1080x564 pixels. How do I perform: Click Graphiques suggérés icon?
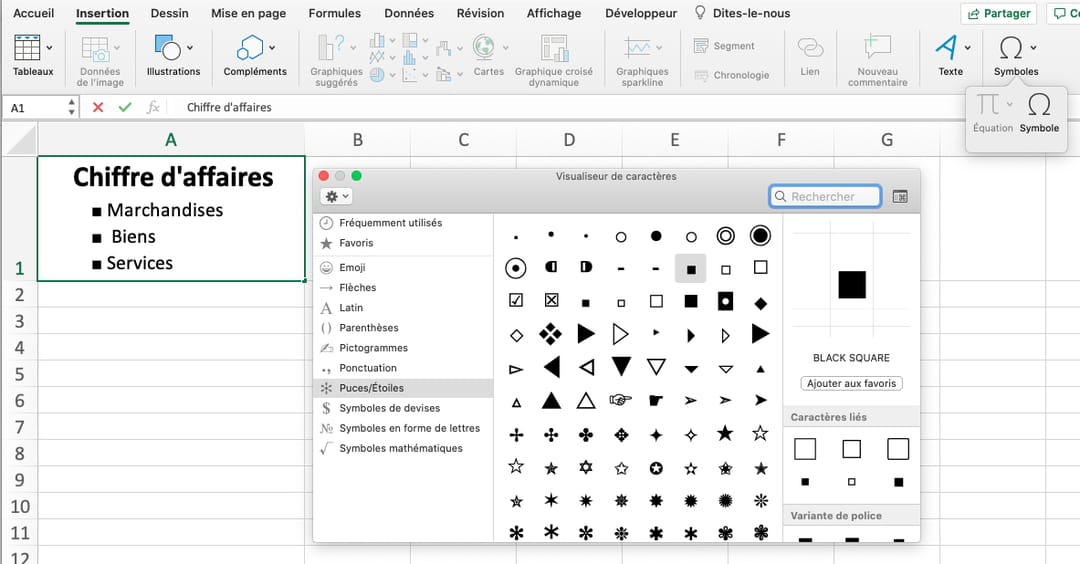click(331, 48)
